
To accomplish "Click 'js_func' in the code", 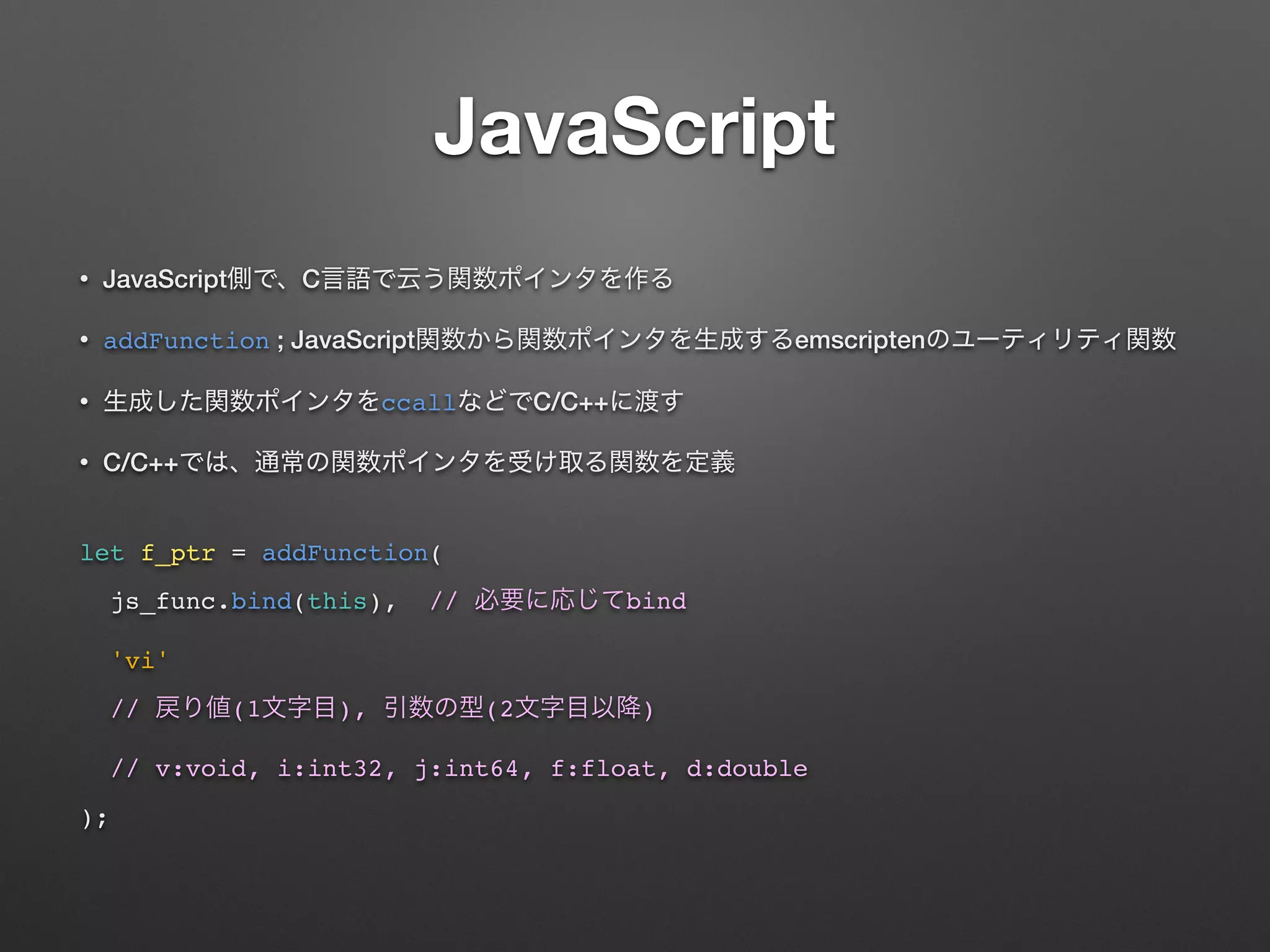I will click(162, 601).
